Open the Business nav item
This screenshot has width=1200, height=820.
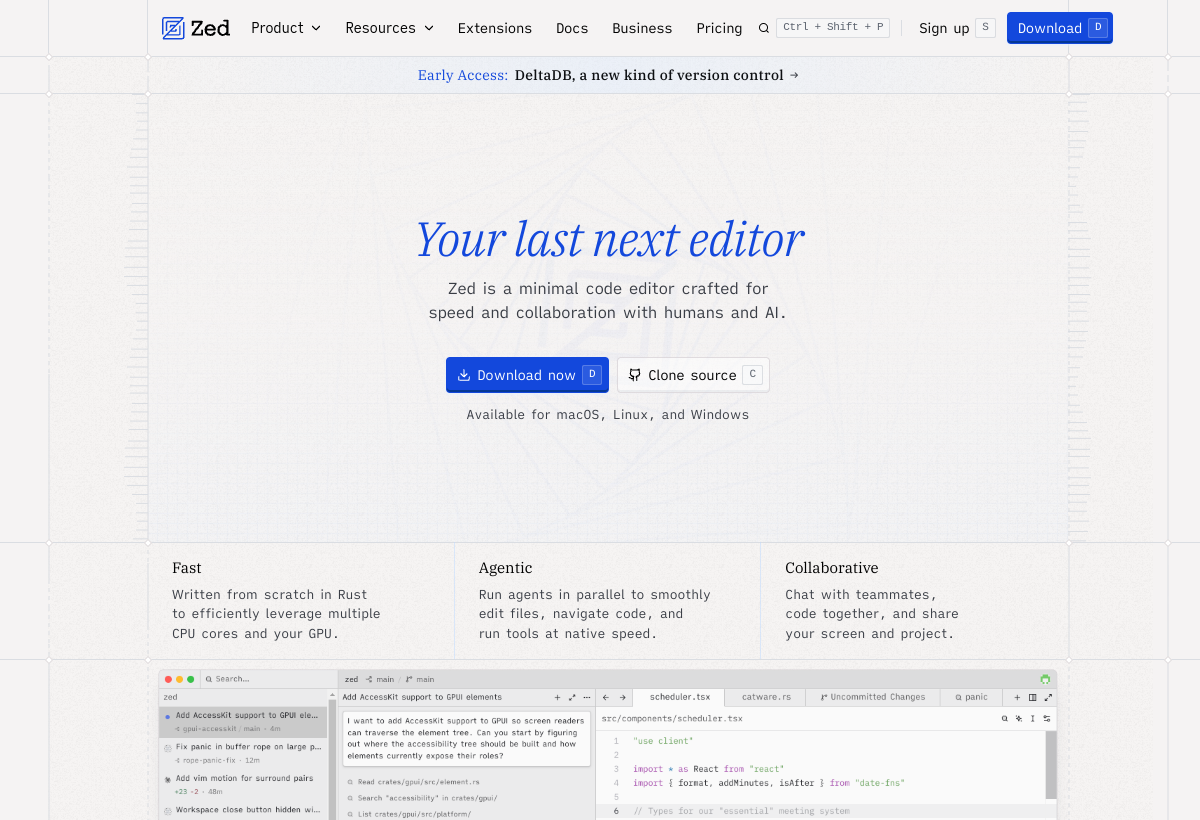tap(642, 28)
